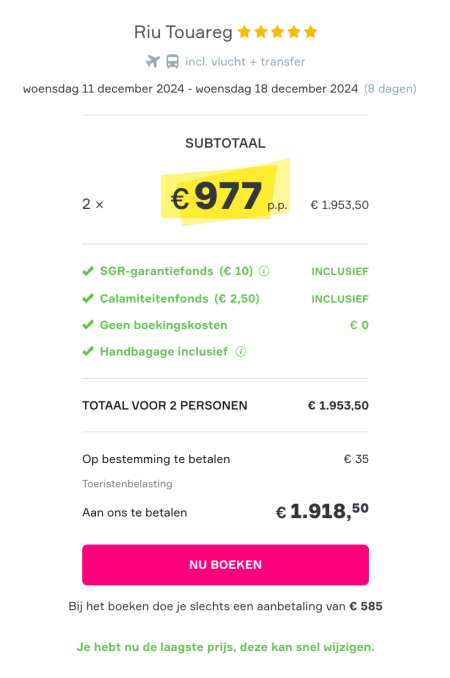Screen dimensions: 450x678
Task: Click the Toeristenbelasting note
Action: coord(127,484)
